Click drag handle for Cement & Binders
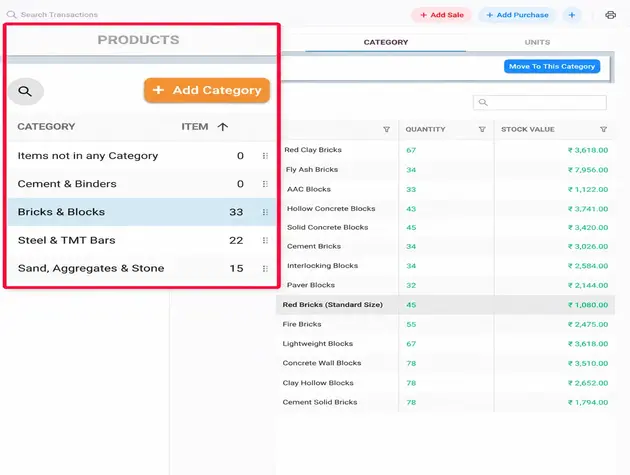The width and height of the screenshot is (630, 475). 265,184
